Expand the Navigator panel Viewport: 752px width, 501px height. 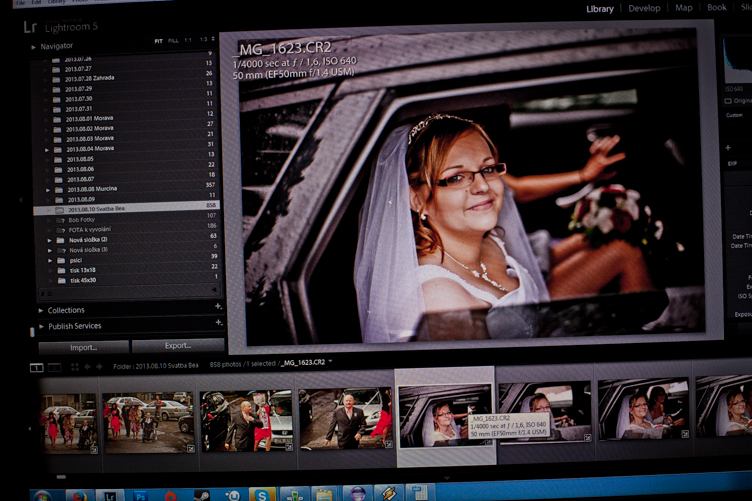33,47
